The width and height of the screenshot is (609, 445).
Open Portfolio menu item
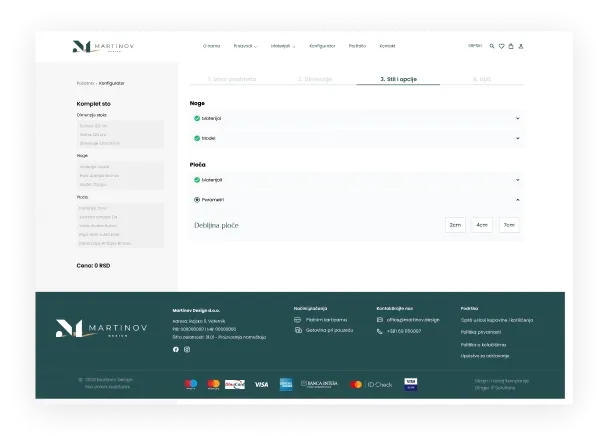tap(357, 46)
